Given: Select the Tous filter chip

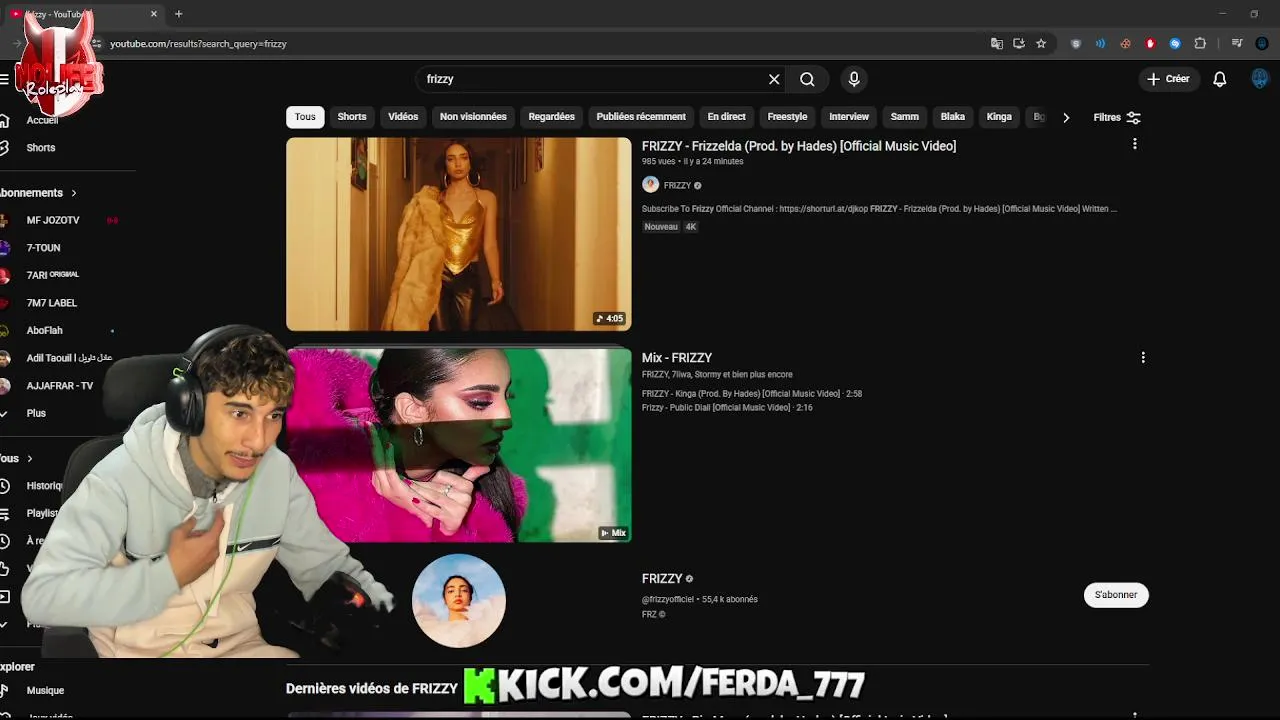Looking at the screenshot, I should (x=305, y=117).
